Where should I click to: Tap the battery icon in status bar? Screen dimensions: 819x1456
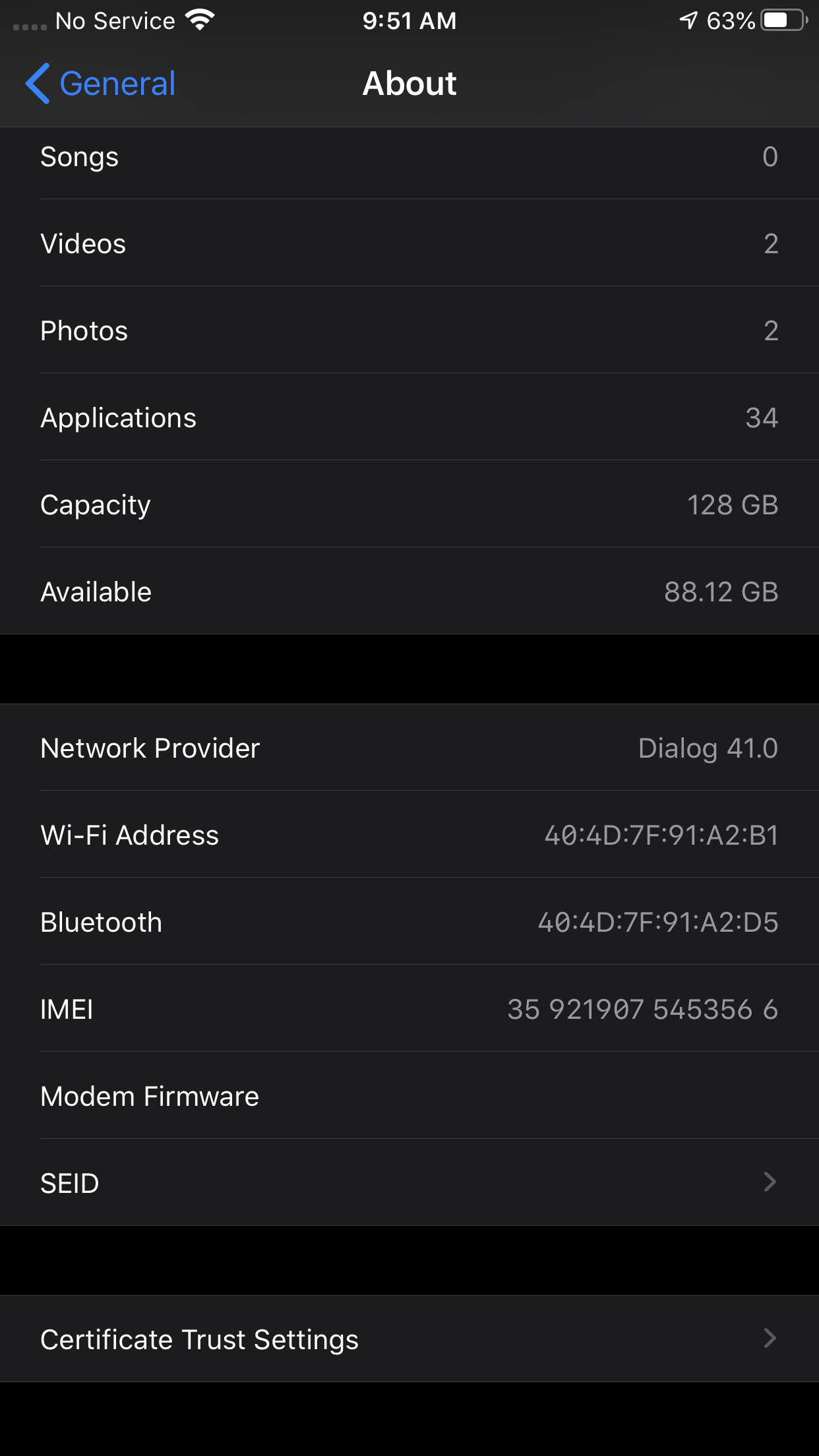(783, 20)
